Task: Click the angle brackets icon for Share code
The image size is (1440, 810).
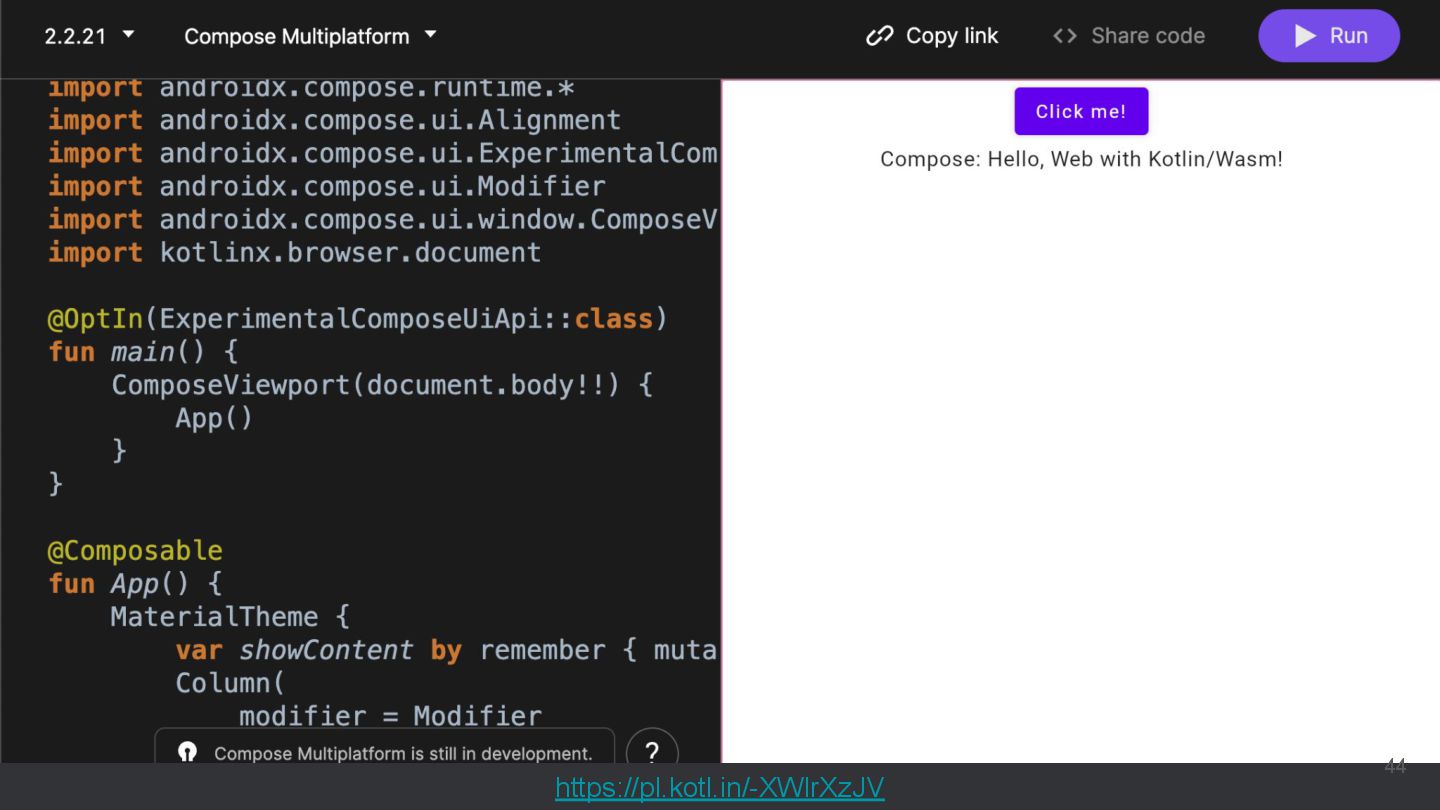Action: [1065, 36]
